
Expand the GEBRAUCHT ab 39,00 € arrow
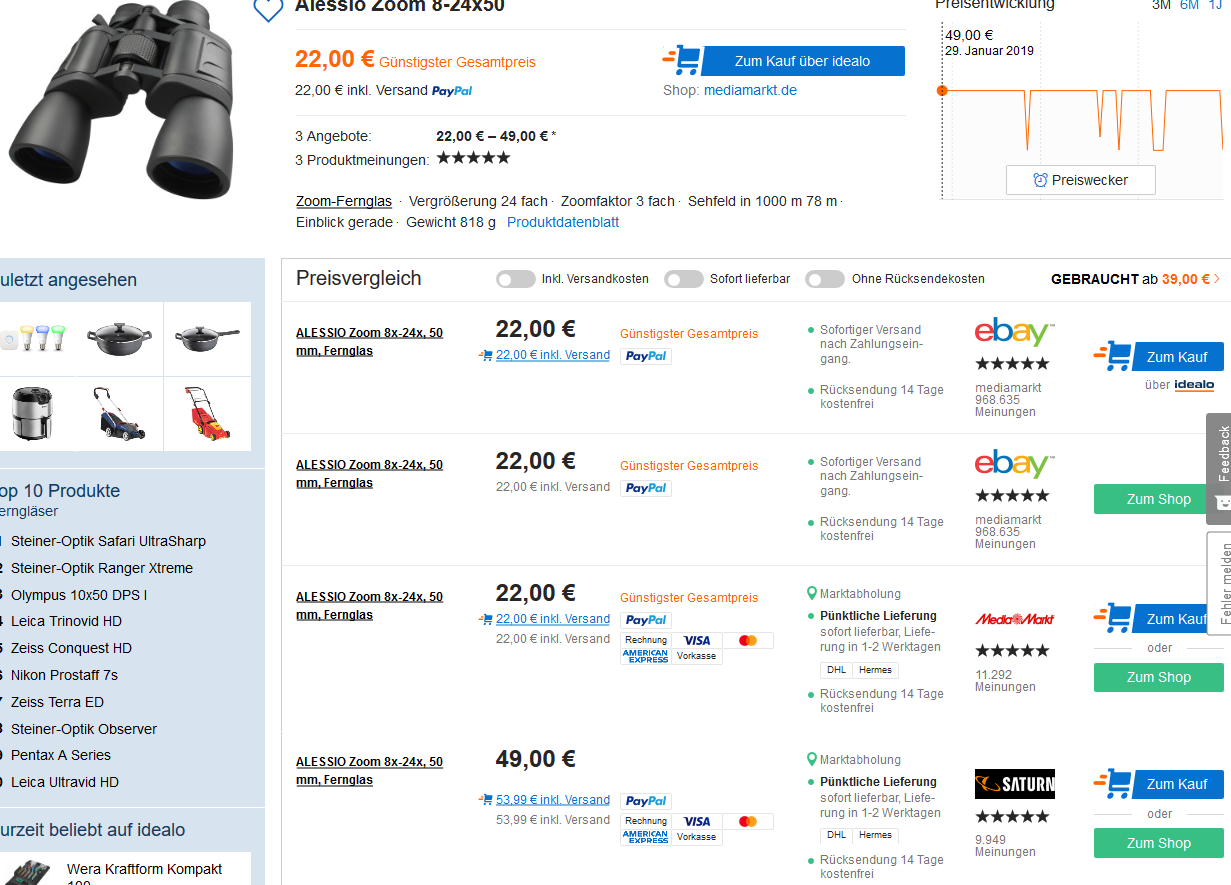(x=1216, y=279)
